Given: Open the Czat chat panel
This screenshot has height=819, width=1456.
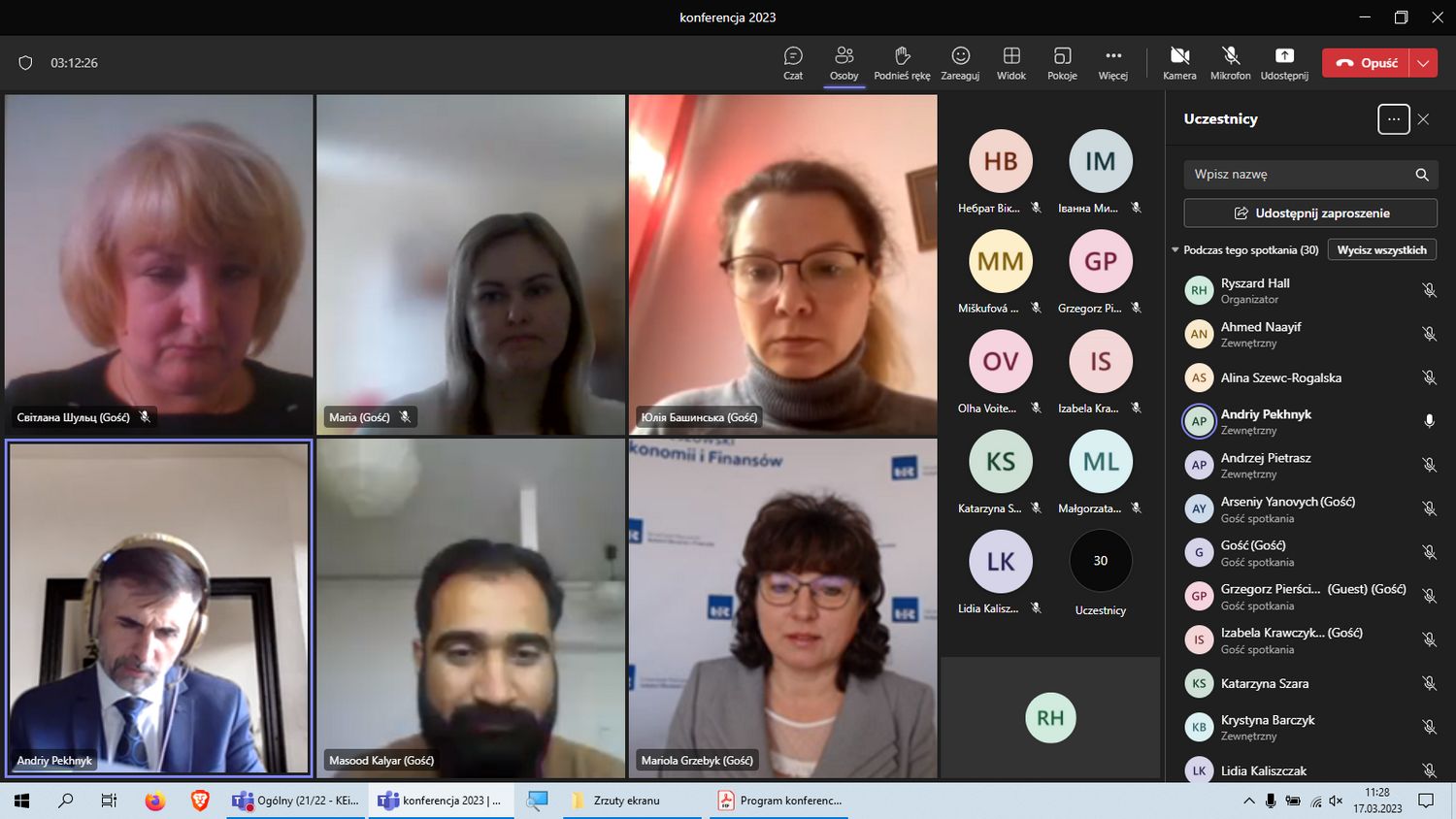Looking at the screenshot, I should click(793, 62).
